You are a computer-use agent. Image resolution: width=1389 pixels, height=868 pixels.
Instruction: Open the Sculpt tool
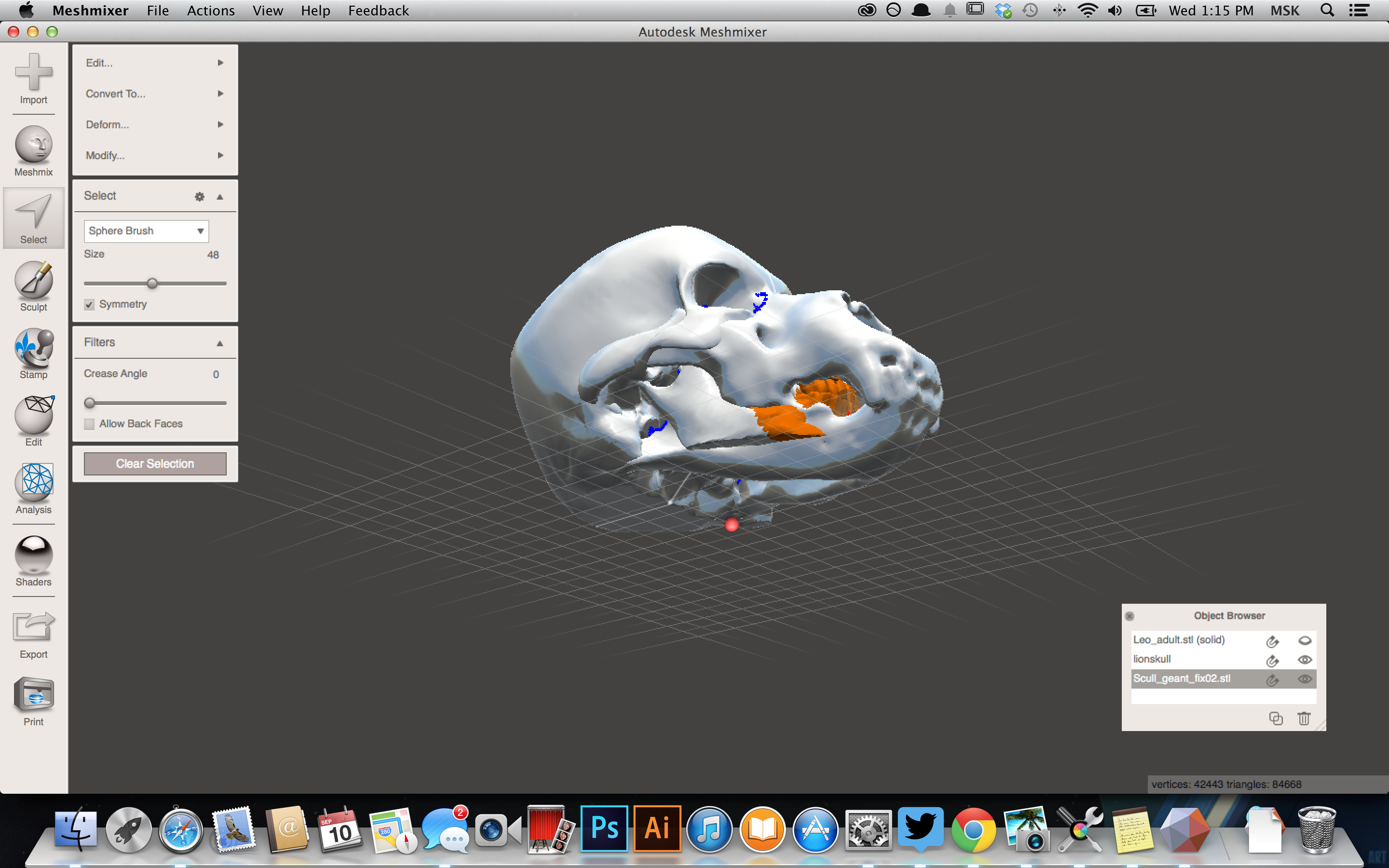coord(33,286)
